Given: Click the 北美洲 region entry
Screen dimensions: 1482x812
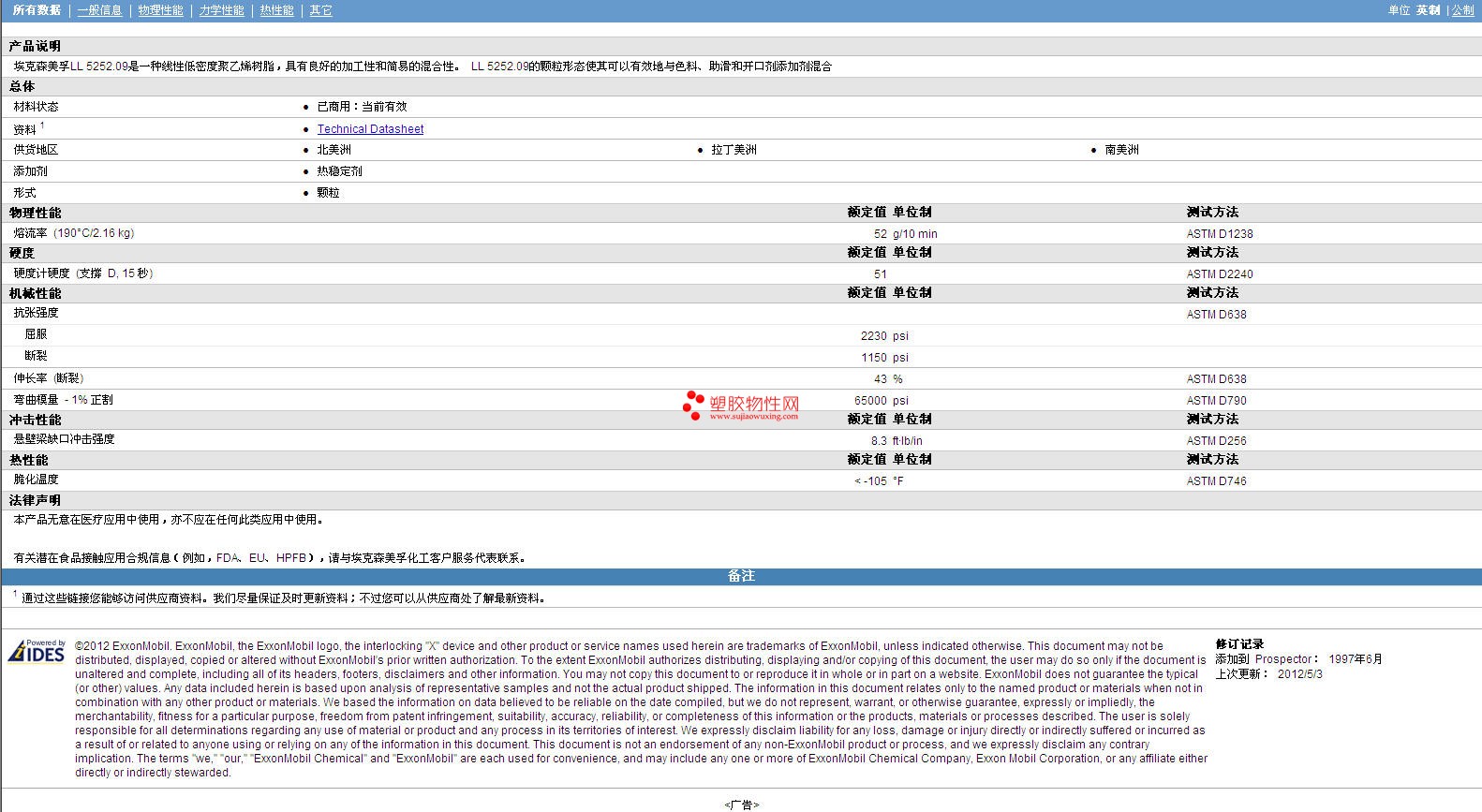Looking at the screenshot, I should click(333, 150).
